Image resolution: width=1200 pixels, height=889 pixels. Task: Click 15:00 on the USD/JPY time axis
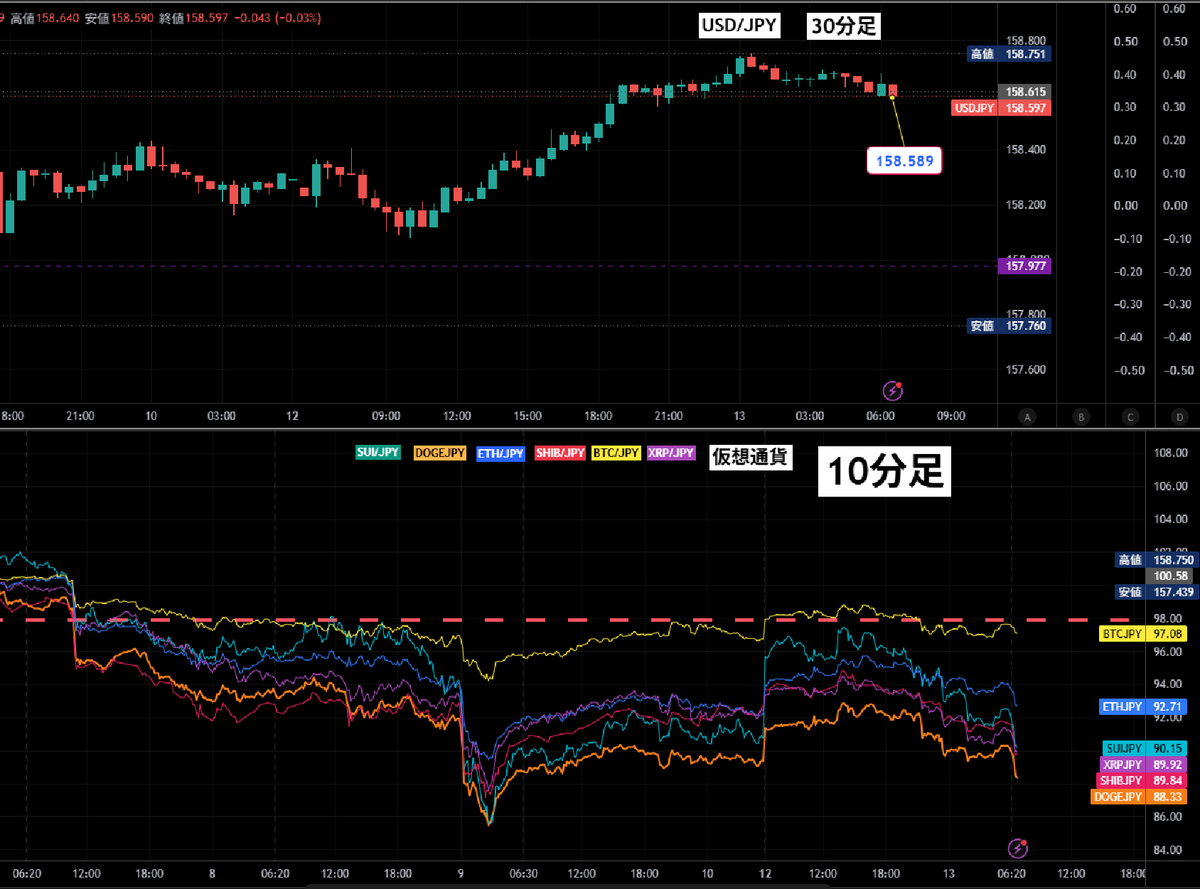(x=527, y=416)
